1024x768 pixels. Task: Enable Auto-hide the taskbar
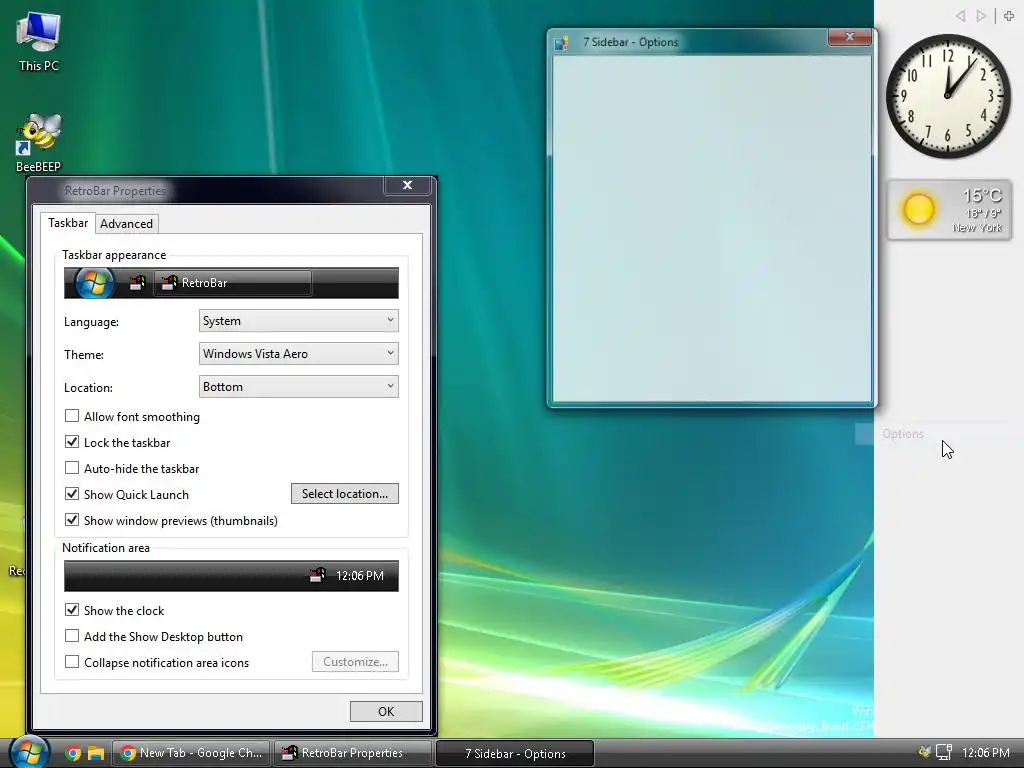click(72, 468)
